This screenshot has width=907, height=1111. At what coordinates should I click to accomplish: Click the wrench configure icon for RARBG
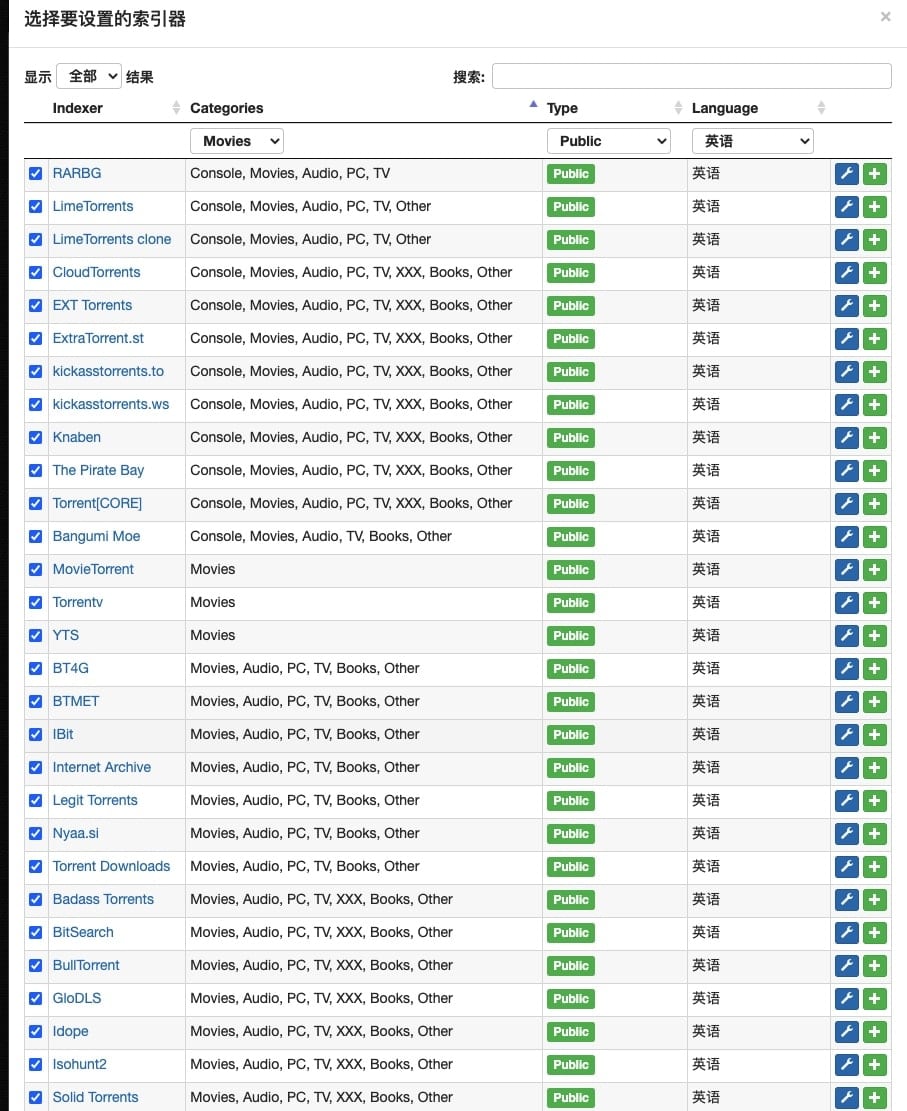[846, 174]
